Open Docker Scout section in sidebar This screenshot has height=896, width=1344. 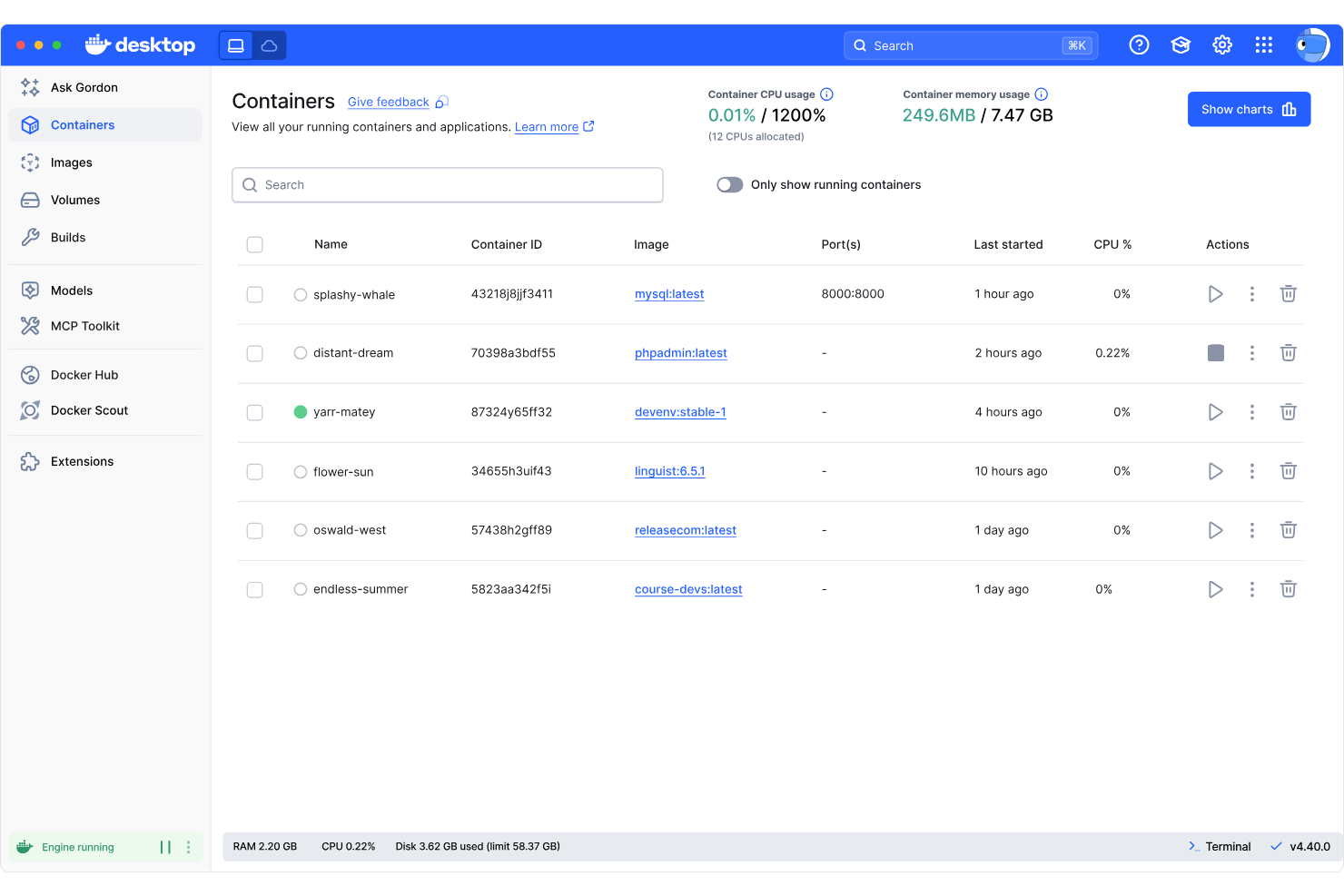88,410
